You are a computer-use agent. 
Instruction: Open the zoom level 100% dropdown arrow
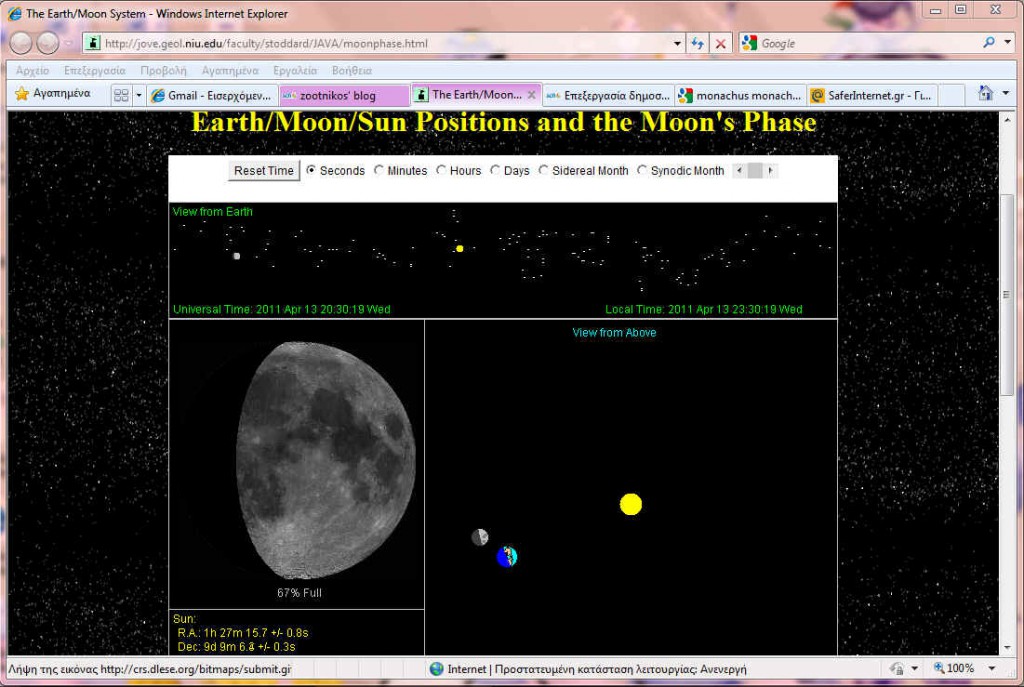click(991, 668)
